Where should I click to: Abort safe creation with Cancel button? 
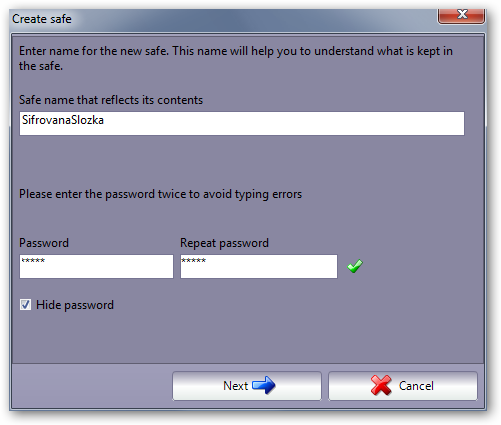[403, 386]
